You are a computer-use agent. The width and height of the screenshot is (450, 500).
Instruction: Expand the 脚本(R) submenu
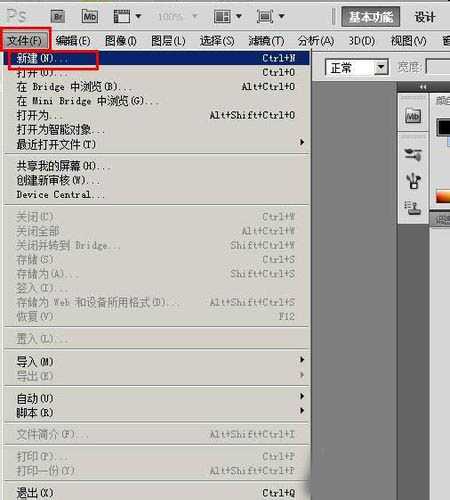pos(156,412)
